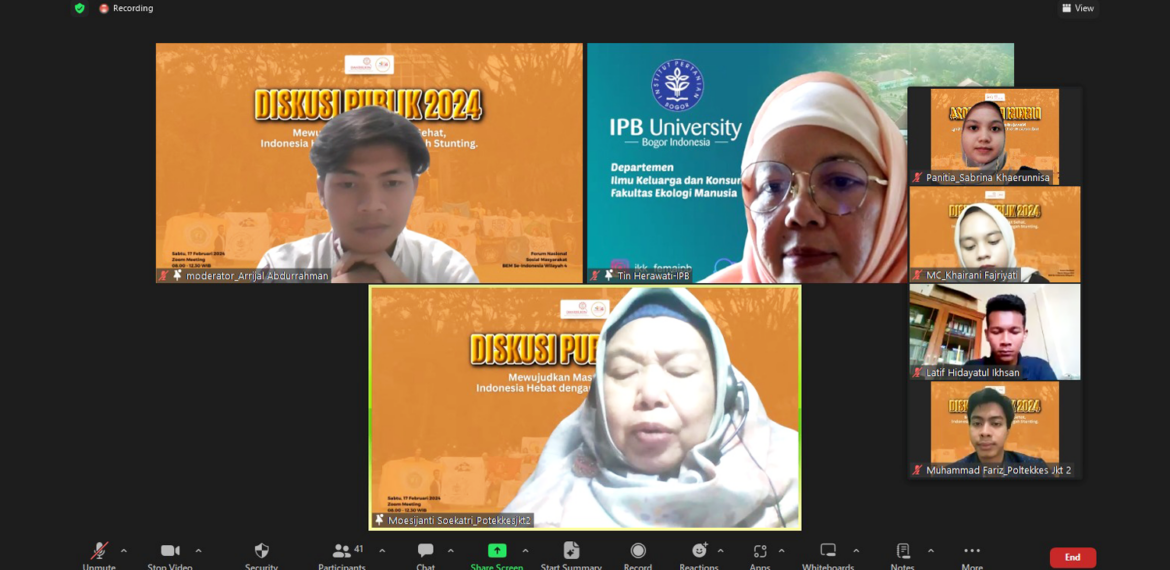Click muted mic icon on Tin Herawati tile
The image size is (1170, 570).
595,275
